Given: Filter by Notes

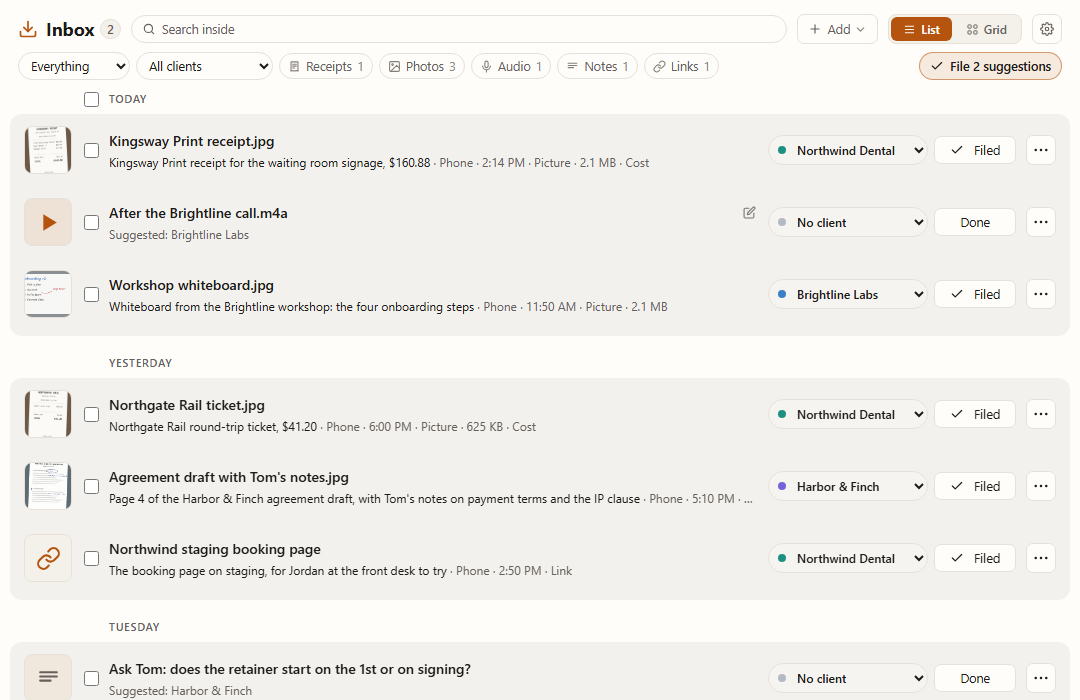Looking at the screenshot, I should [597, 66].
